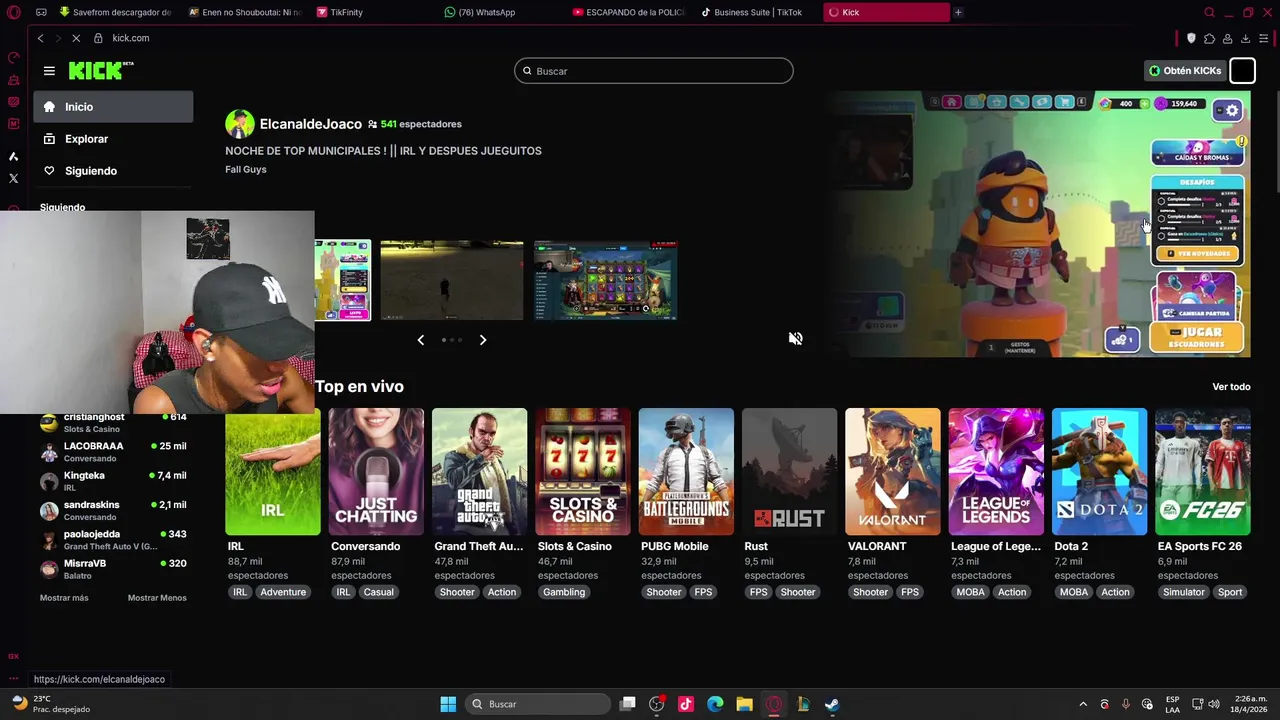Screen dimensions: 1280x720
Task: Open paolaojedda channel in sidebar
Action: tap(113, 540)
